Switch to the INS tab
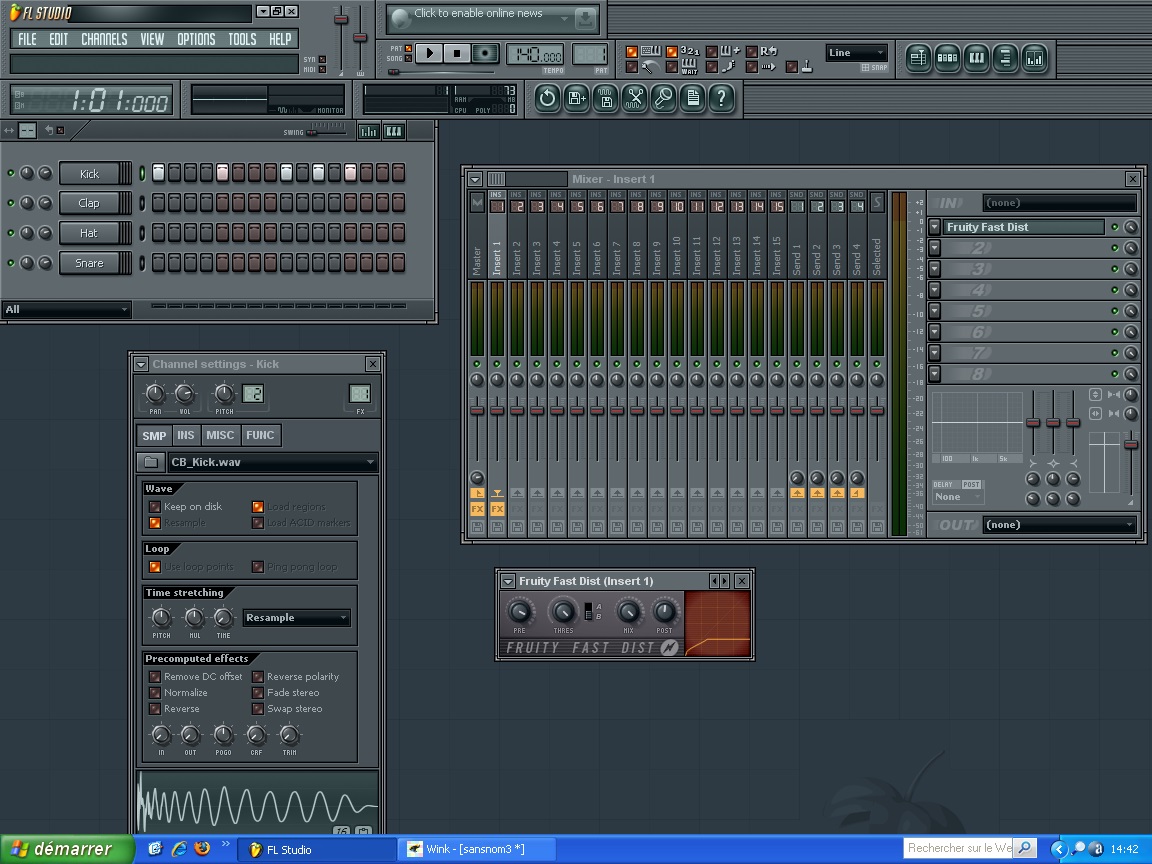 click(186, 436)
